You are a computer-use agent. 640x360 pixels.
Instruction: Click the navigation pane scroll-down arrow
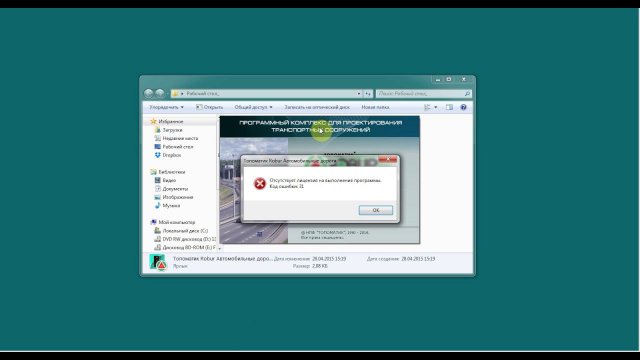[220, 248]
